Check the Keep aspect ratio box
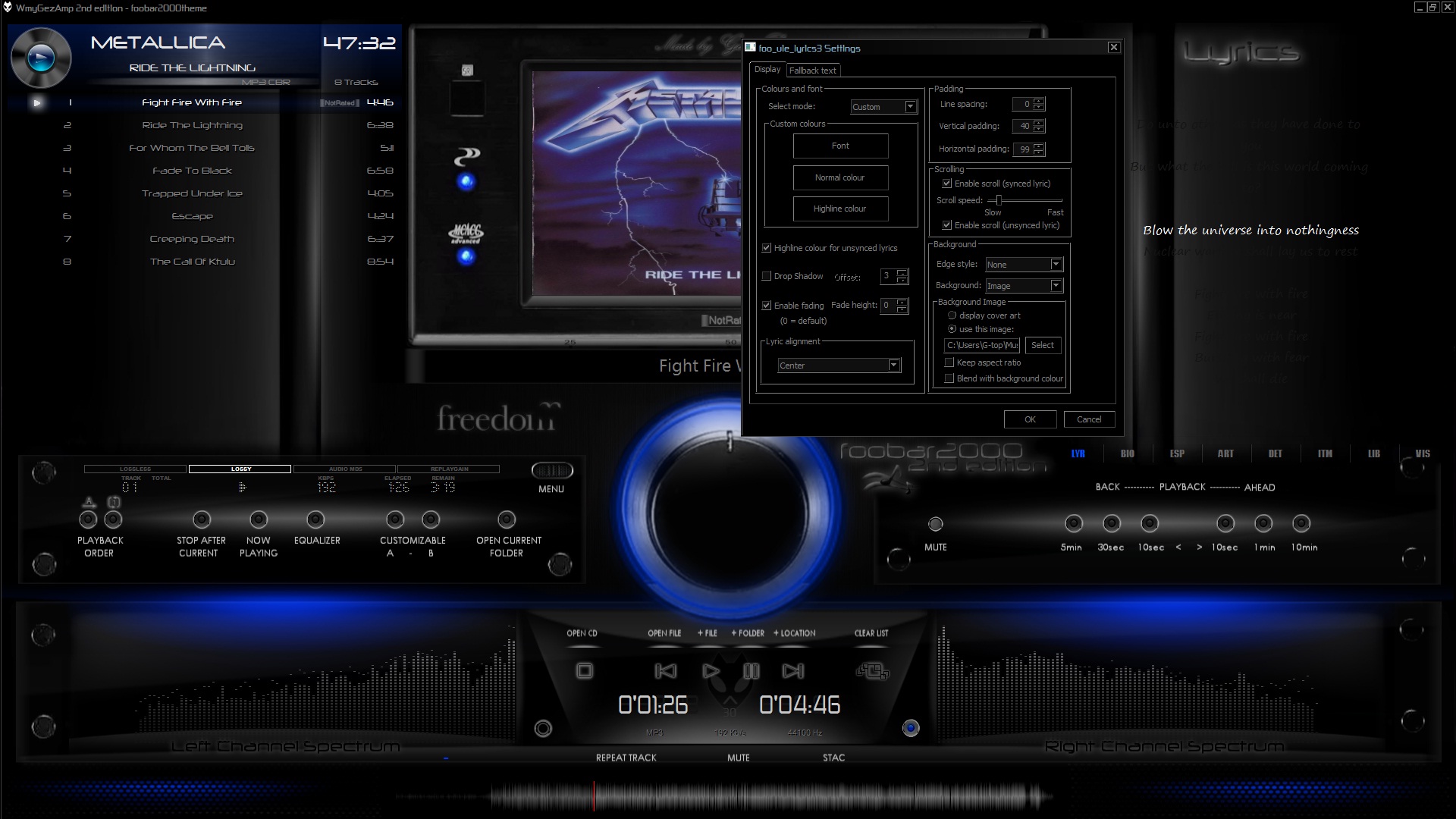The height and width of the screenshot is (819, 1456). tap(949, 362)
